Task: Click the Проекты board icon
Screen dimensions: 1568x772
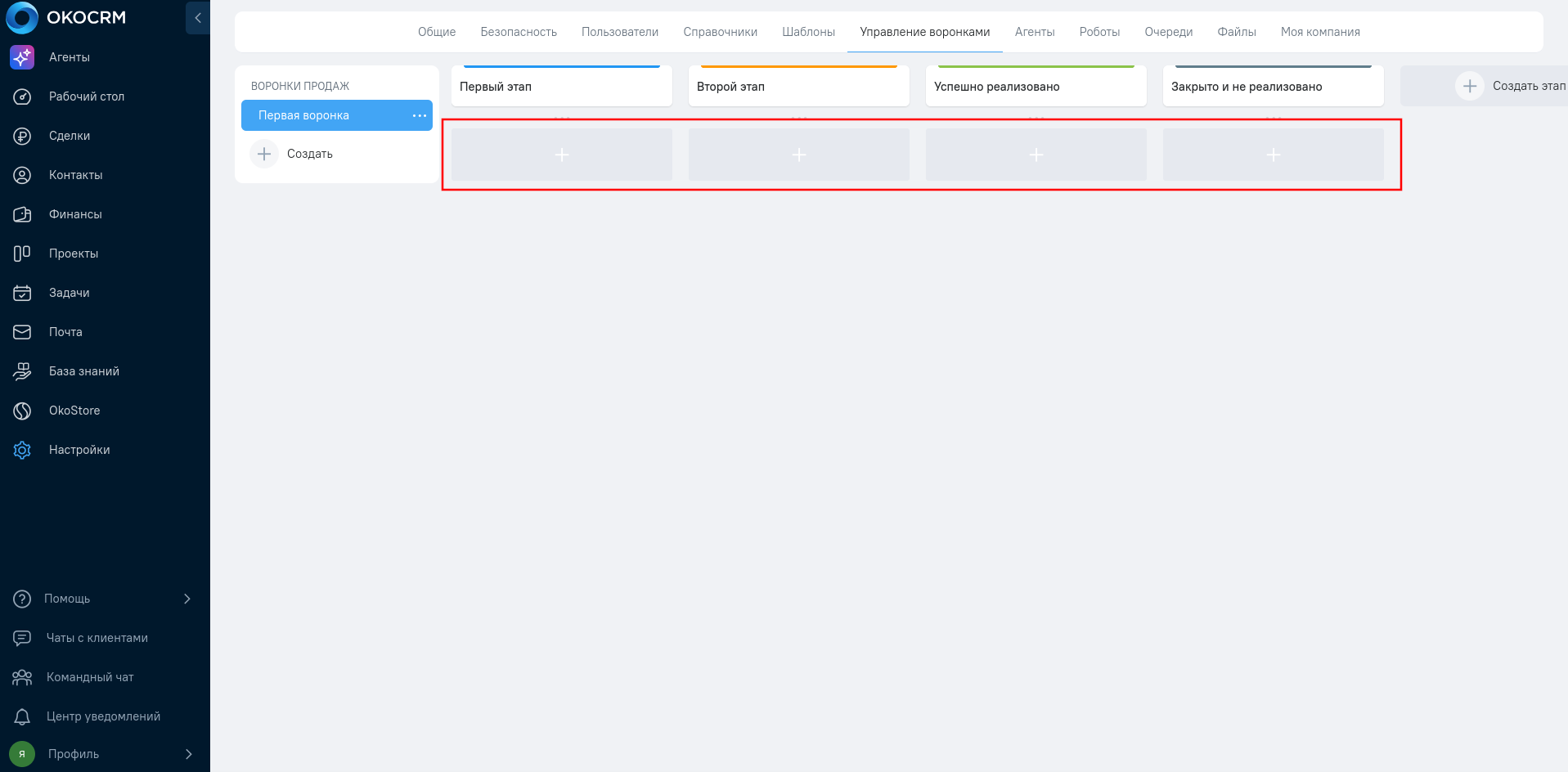Action: [x=22, y=254]
